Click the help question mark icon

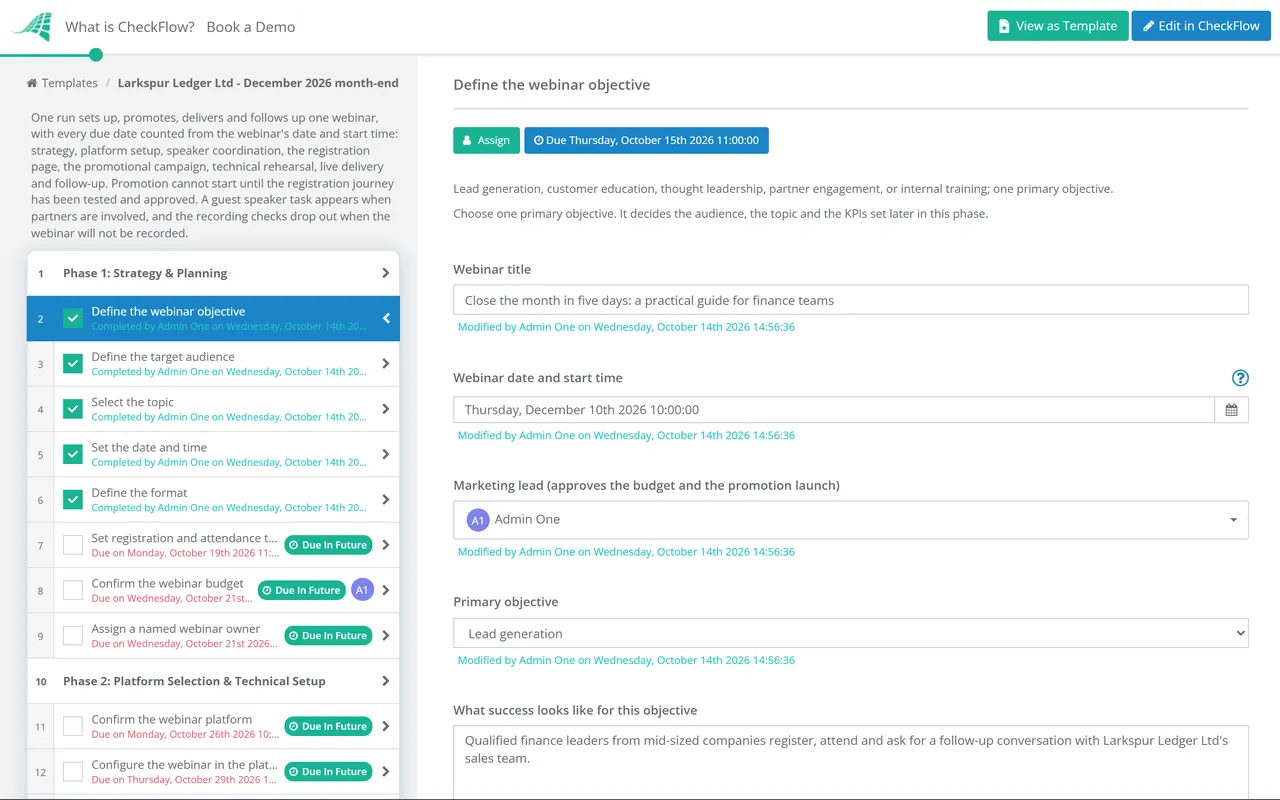point(1240,378)
